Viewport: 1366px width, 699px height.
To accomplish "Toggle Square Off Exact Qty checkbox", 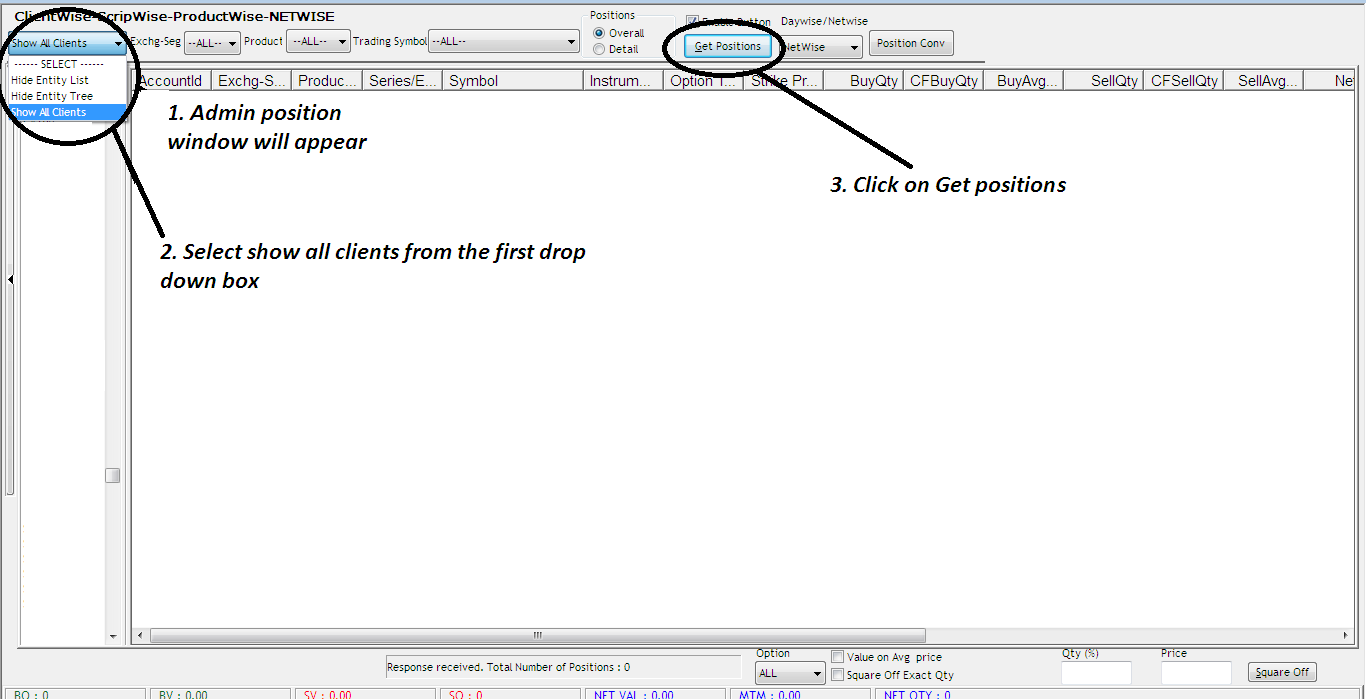I will [838, 675].
